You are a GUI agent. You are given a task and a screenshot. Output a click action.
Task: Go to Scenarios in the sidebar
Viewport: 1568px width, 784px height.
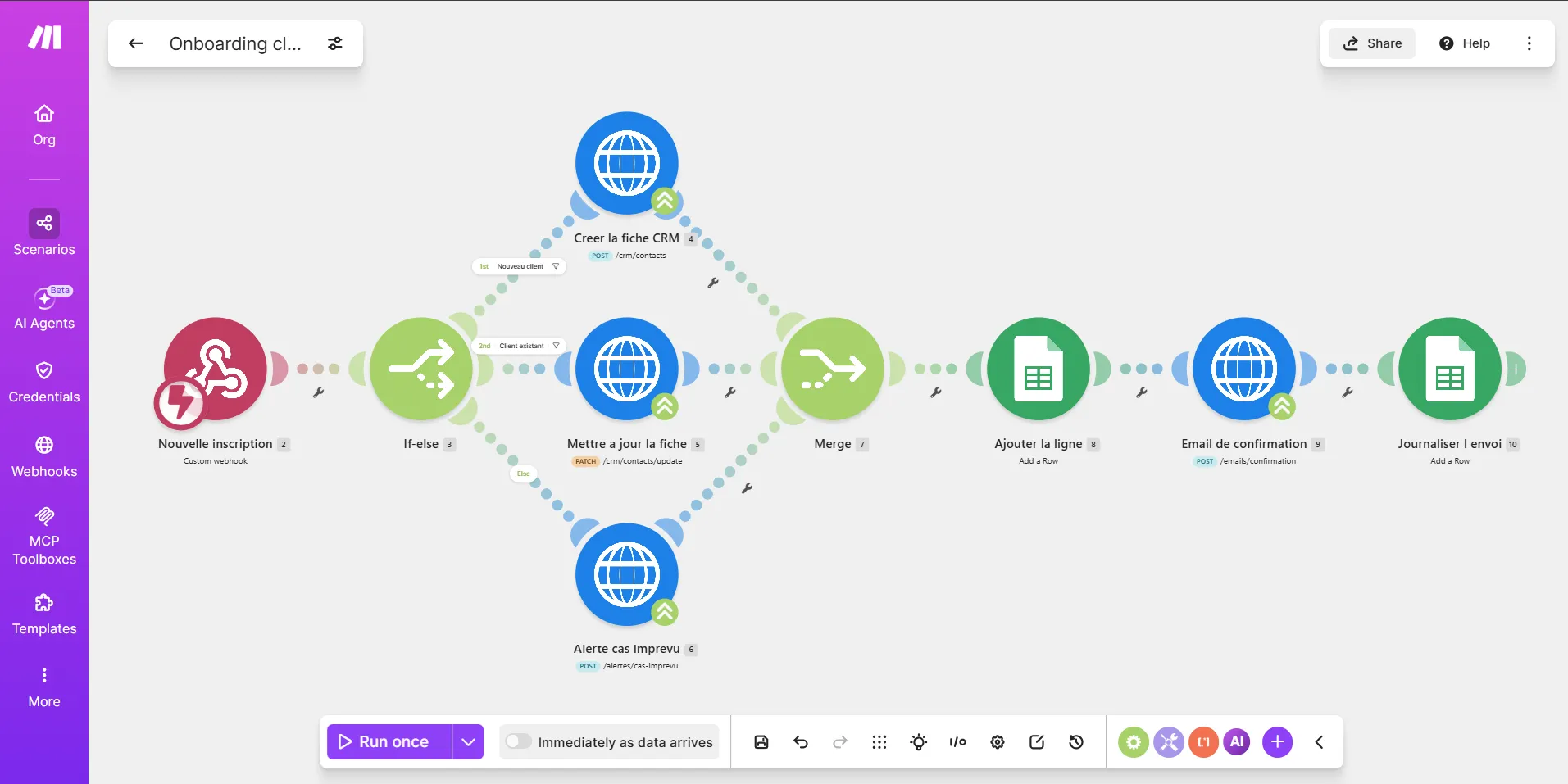[x=44, y=233]
